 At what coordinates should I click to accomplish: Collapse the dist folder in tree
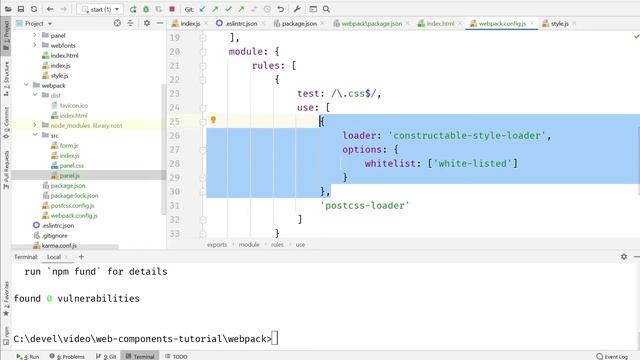tap(35, 95)
